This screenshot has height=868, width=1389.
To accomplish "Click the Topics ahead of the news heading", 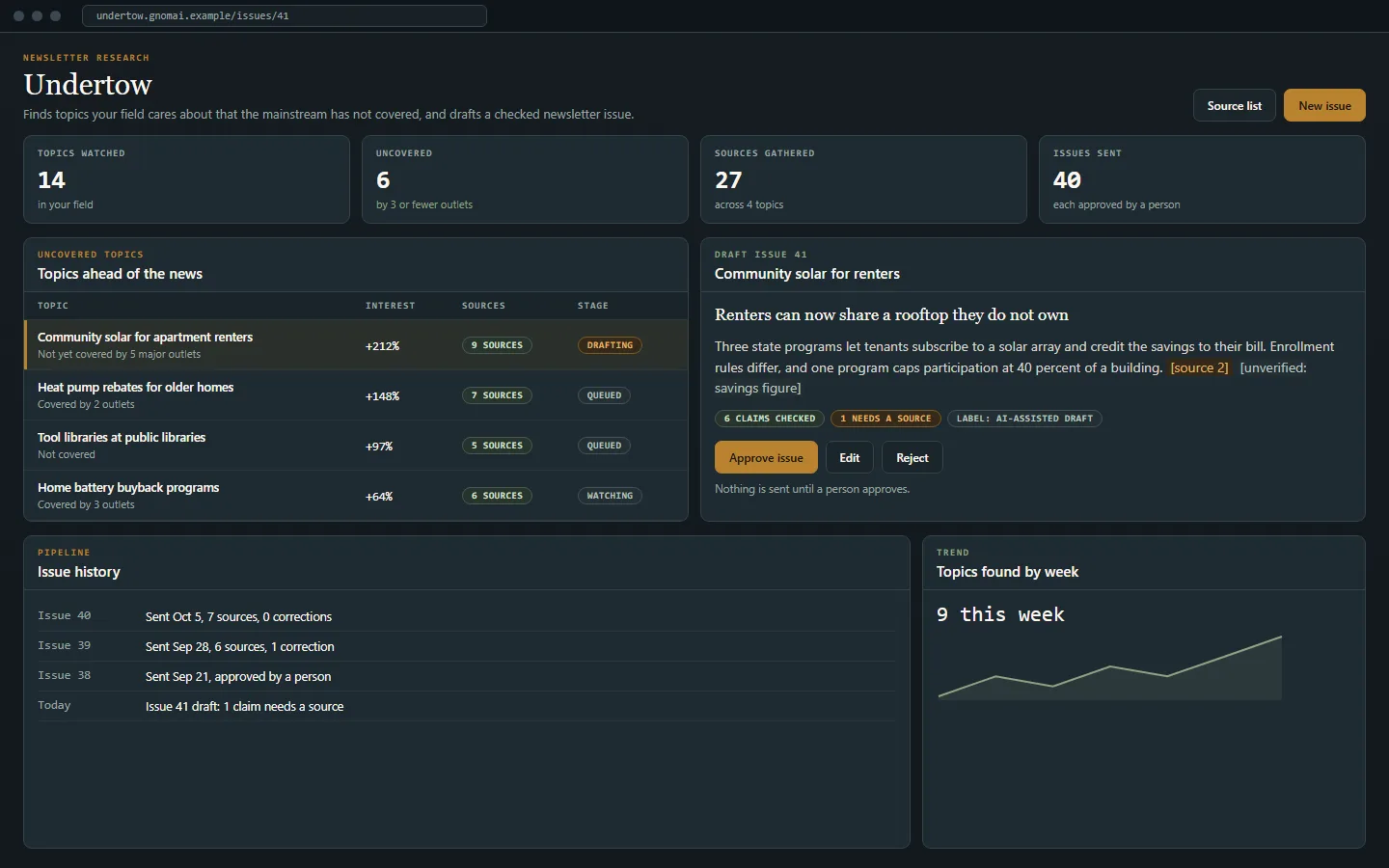I will tap(120, 274).
